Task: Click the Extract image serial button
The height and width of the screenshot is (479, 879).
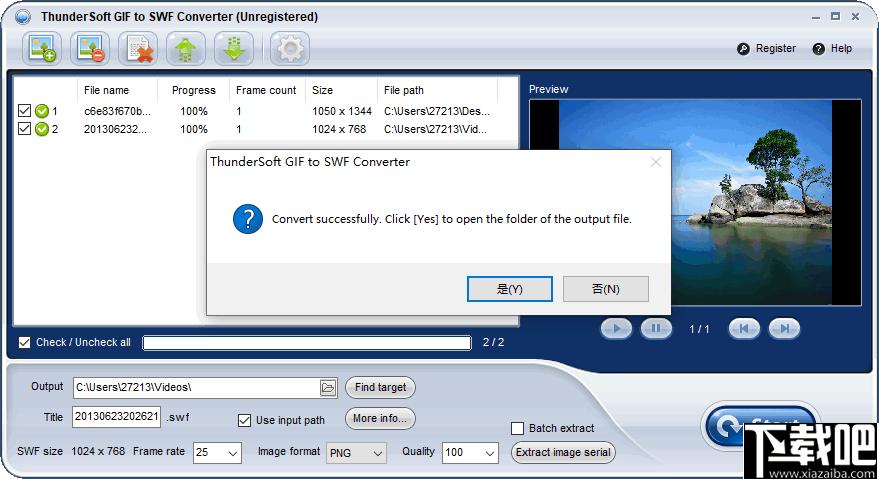Action: (x=563, y=453)
